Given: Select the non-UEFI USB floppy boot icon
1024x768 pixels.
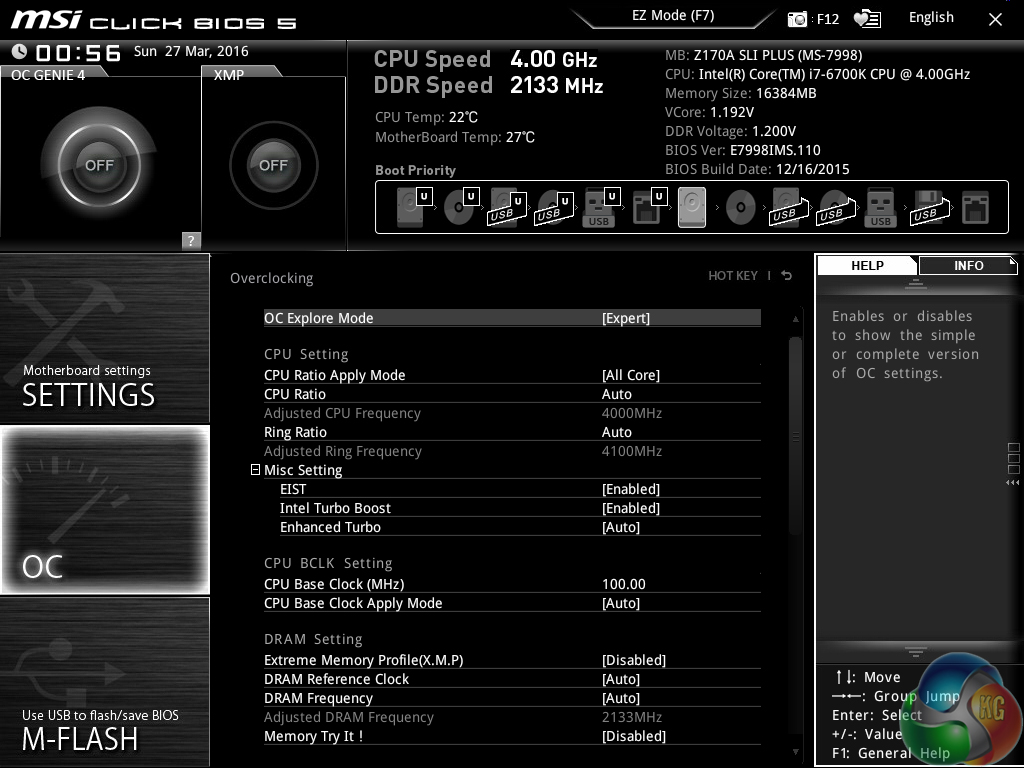Looking at the screenshot, I should pos(926,208).
